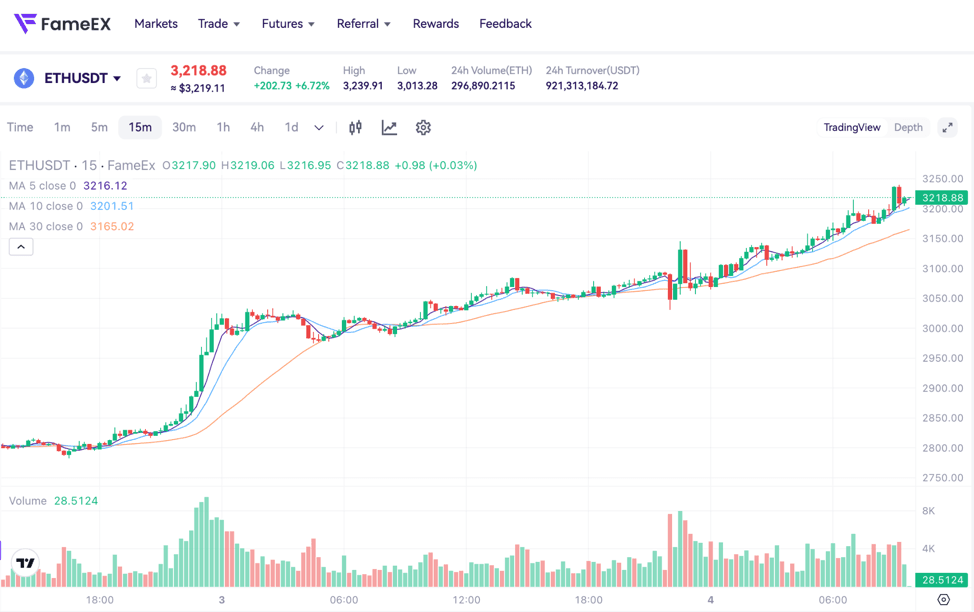Collapse the moving average indicator legend
Image resolution: width=974 pixels, height=612 pixels.
(21, 247)
